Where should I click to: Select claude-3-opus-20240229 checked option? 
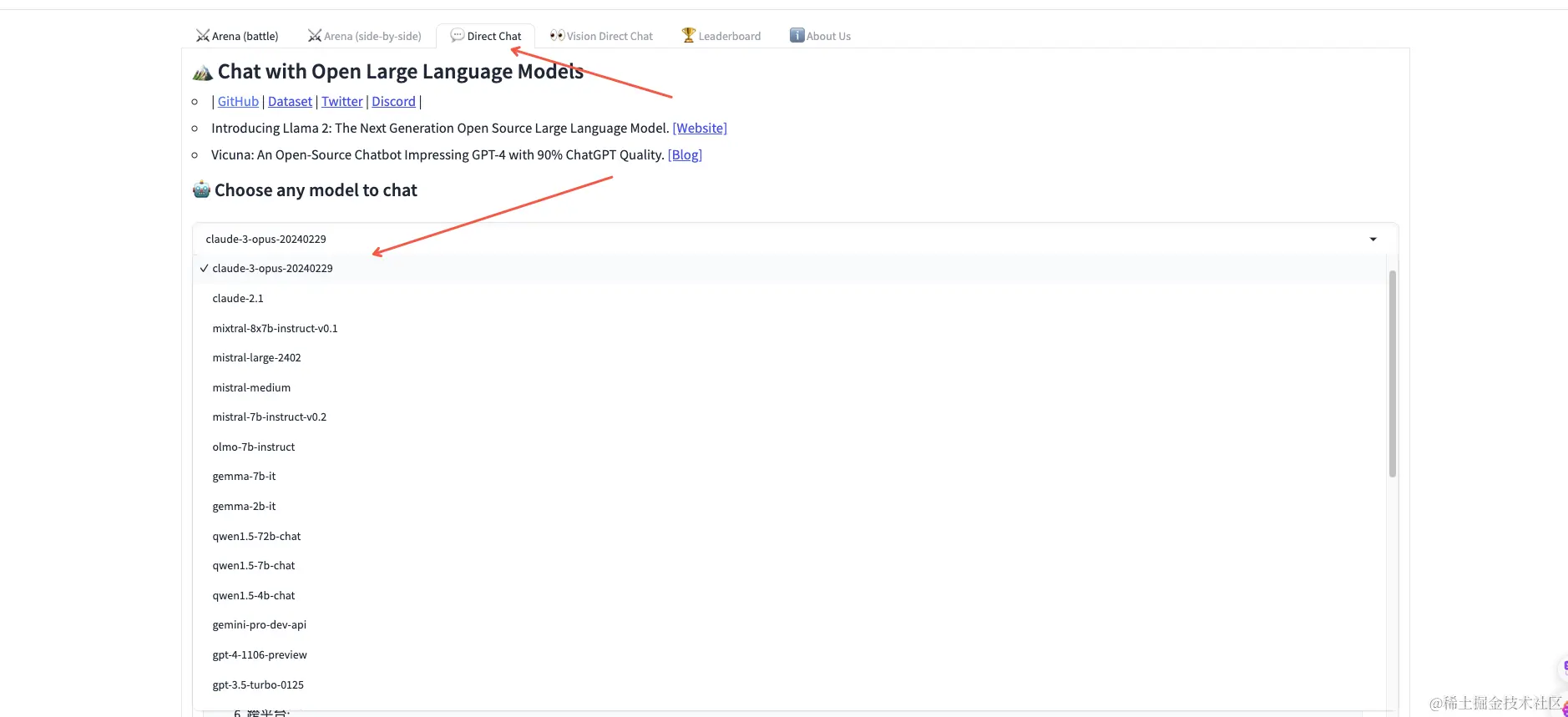tap(789, 269)
